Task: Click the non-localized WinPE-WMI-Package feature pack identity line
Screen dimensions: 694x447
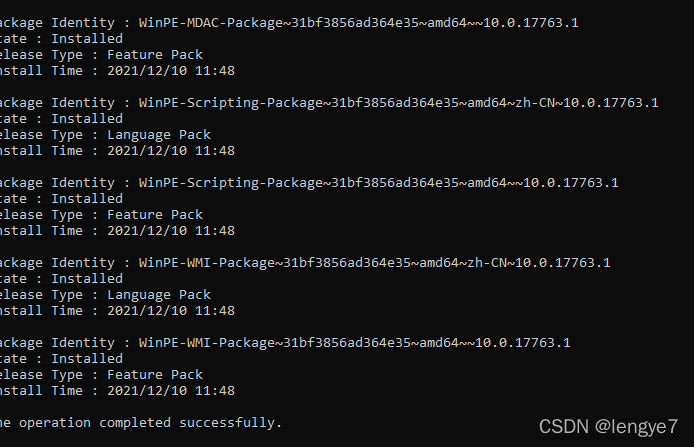Action: (x=284, y=342)
